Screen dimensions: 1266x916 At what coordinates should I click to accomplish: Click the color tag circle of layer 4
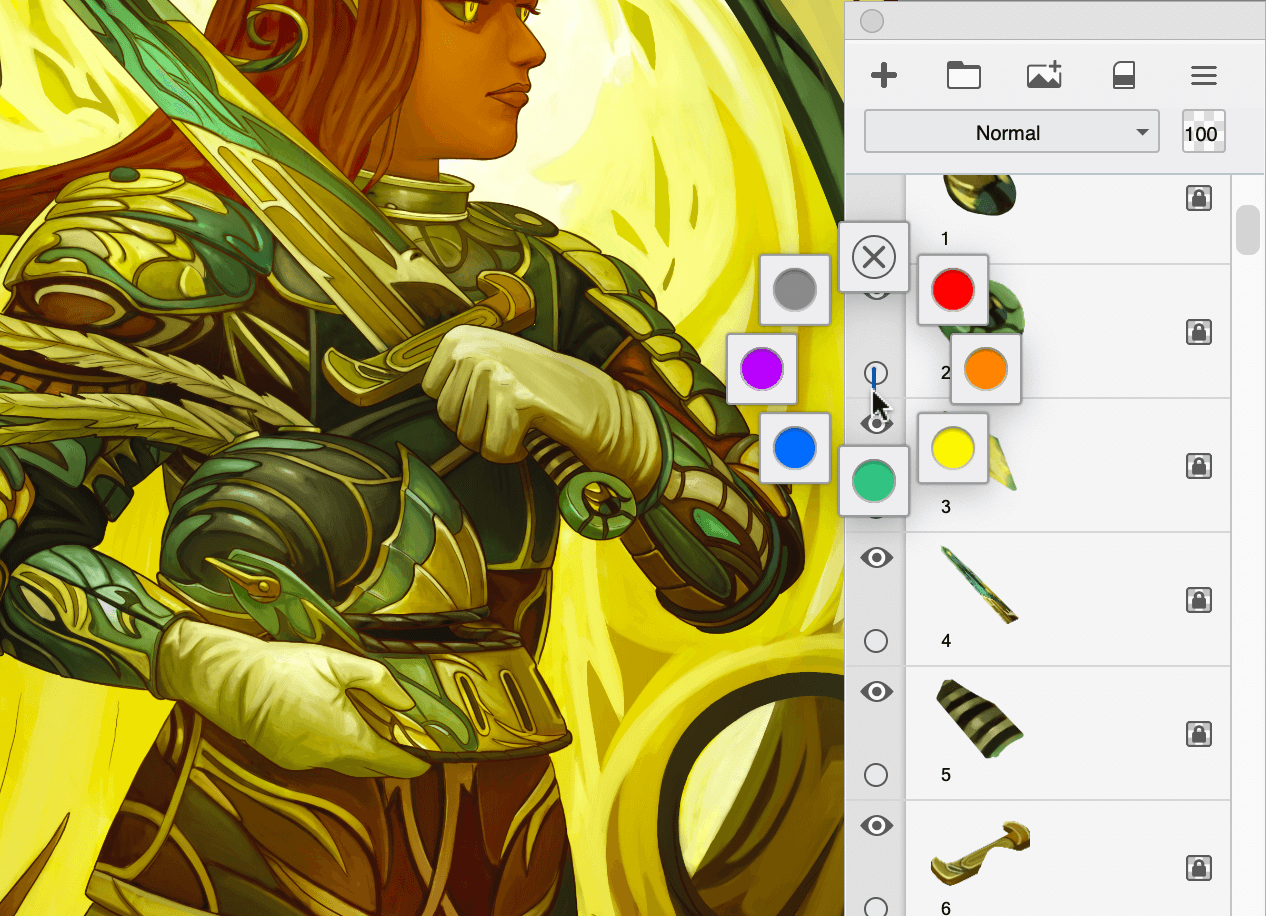(x=875, y=641)
